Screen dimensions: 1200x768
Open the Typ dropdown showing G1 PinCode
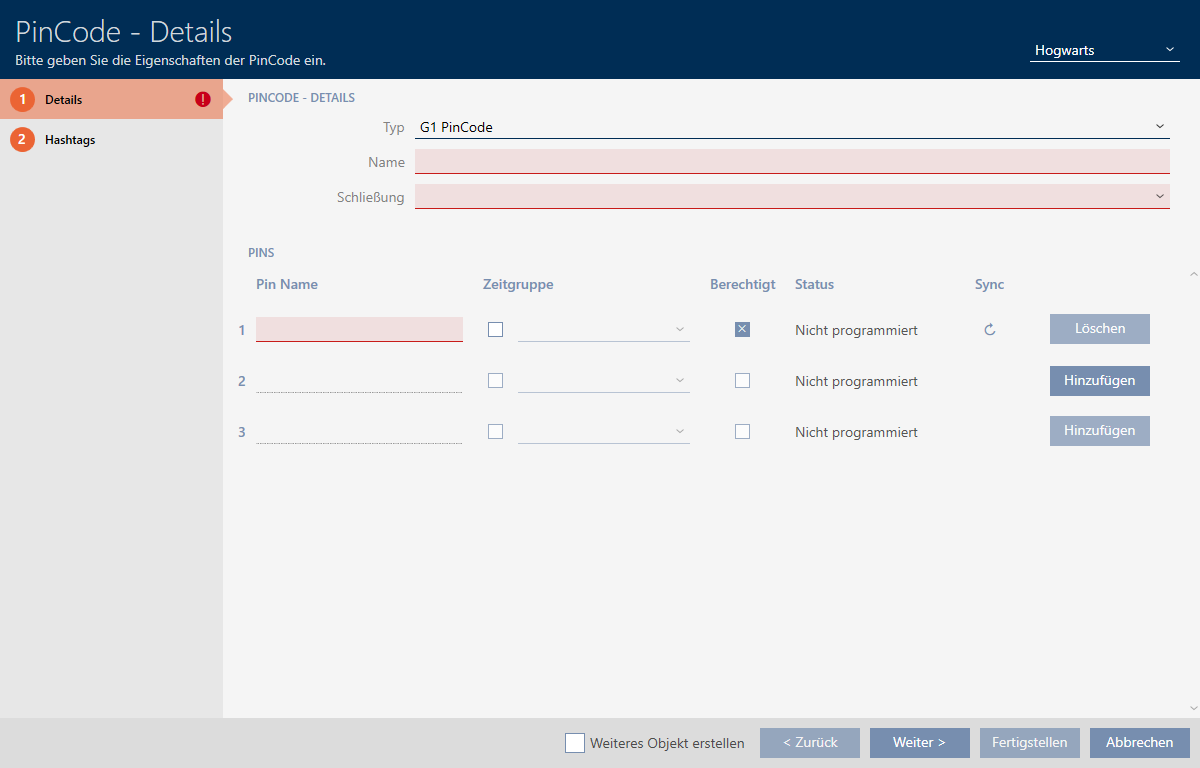[x=792, y=127]
